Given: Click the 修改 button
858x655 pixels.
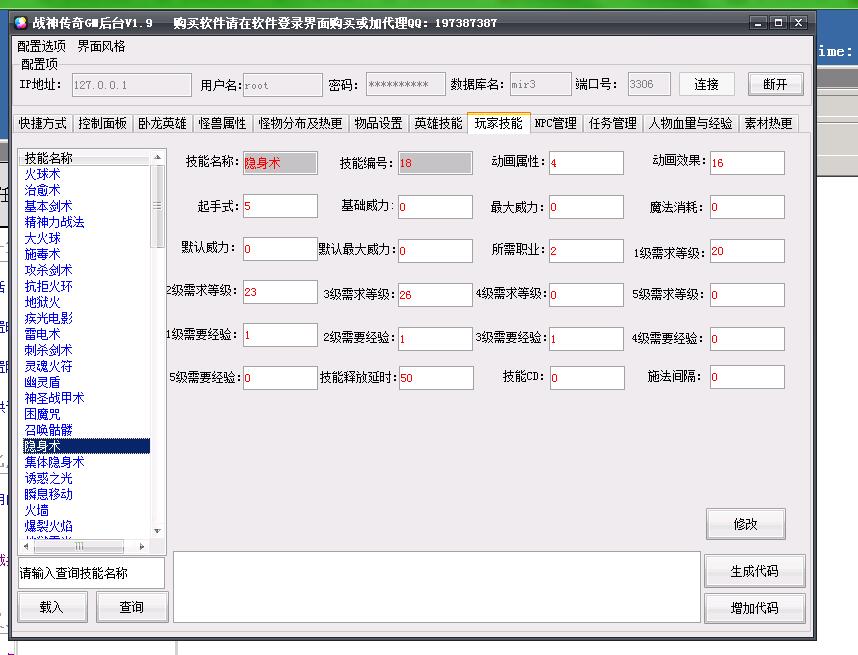Looking at the screenshot, I should point(745,524).
